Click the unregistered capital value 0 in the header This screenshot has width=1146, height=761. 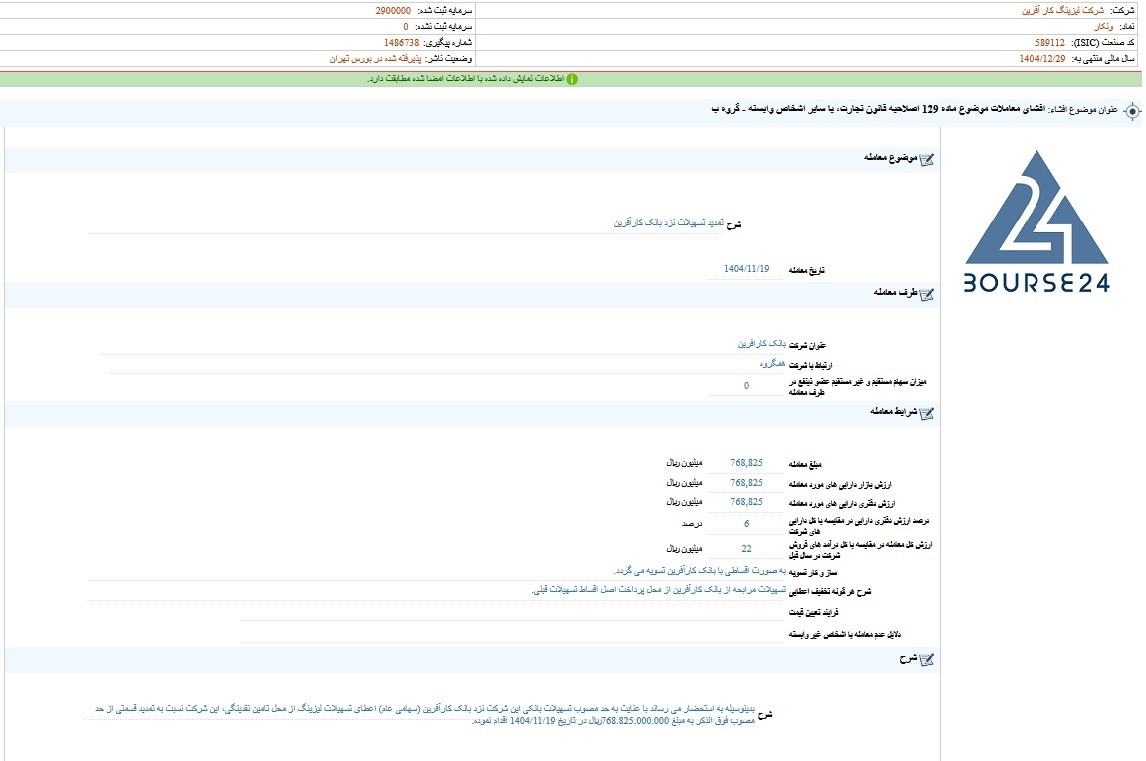[x=406, y=26]
